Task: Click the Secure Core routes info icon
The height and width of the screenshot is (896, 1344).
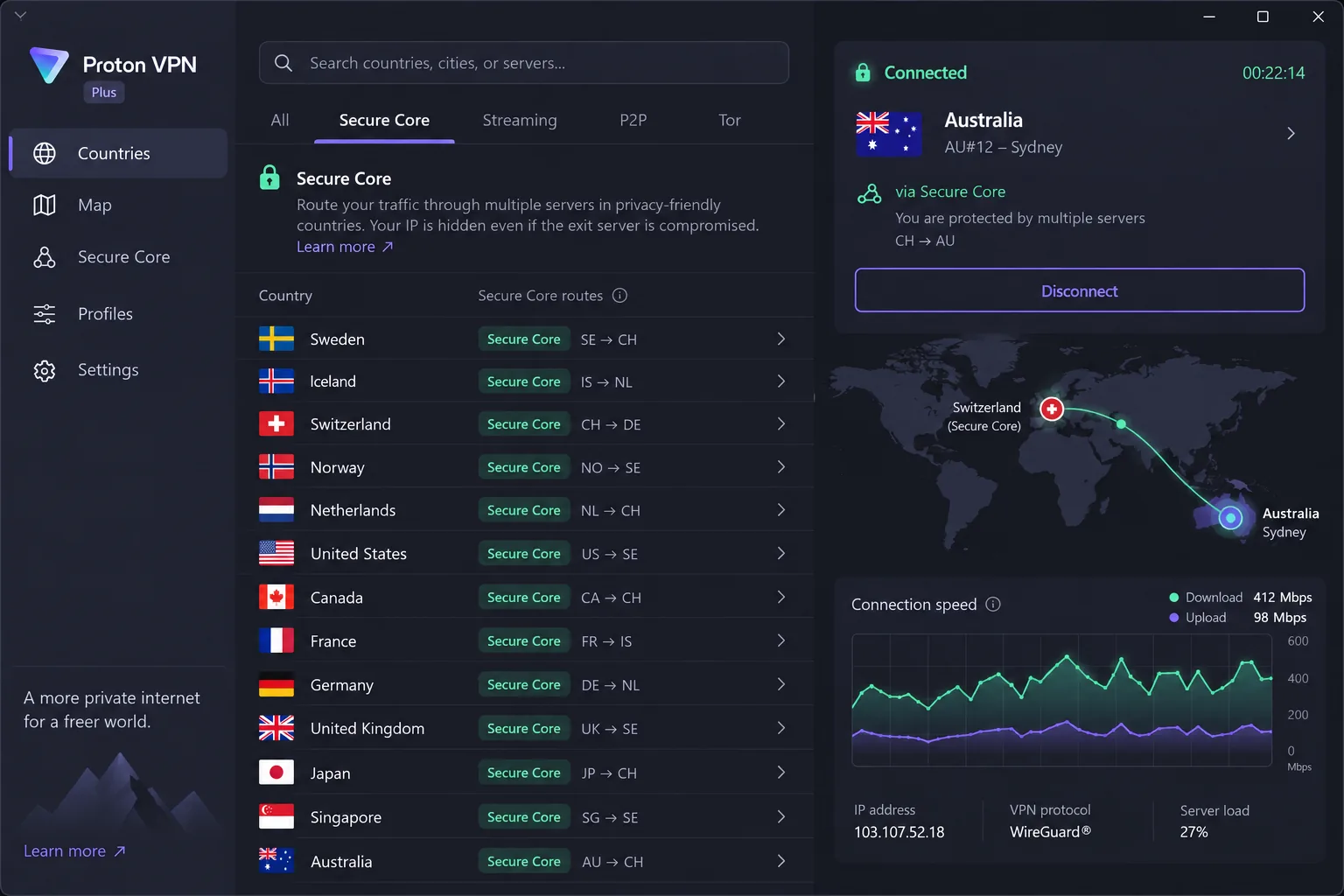Action: [x=619, y=296]
